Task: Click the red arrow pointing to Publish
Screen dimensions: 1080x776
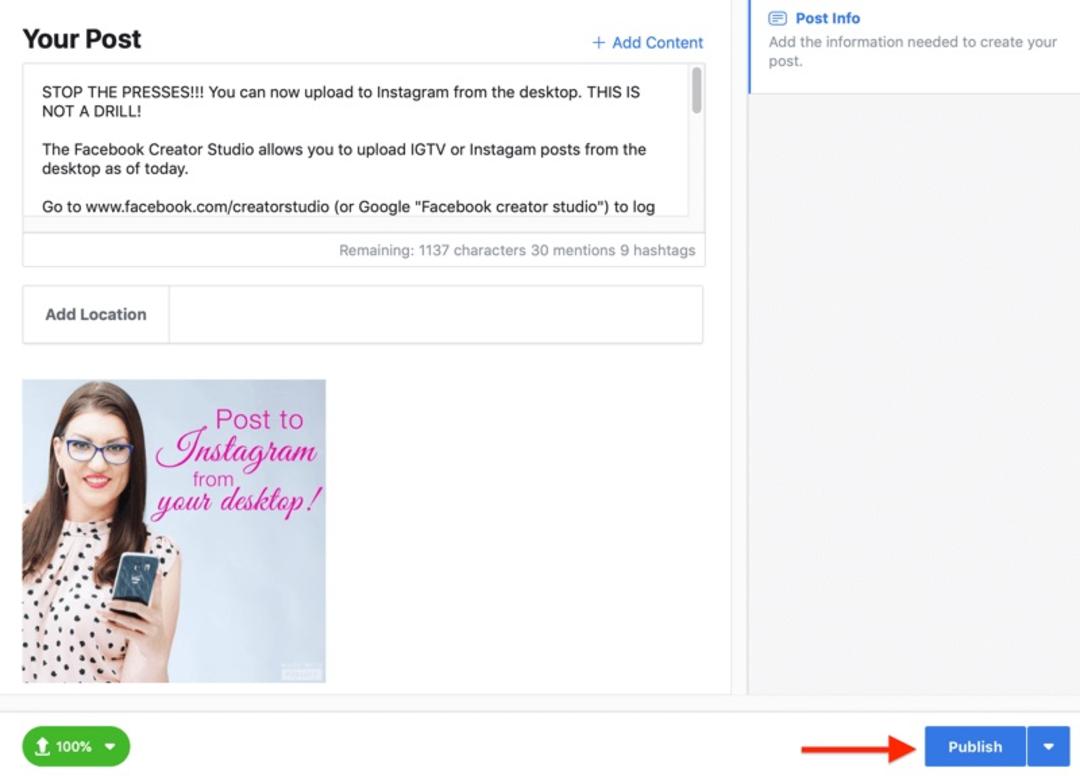Action: coord(858,749)
